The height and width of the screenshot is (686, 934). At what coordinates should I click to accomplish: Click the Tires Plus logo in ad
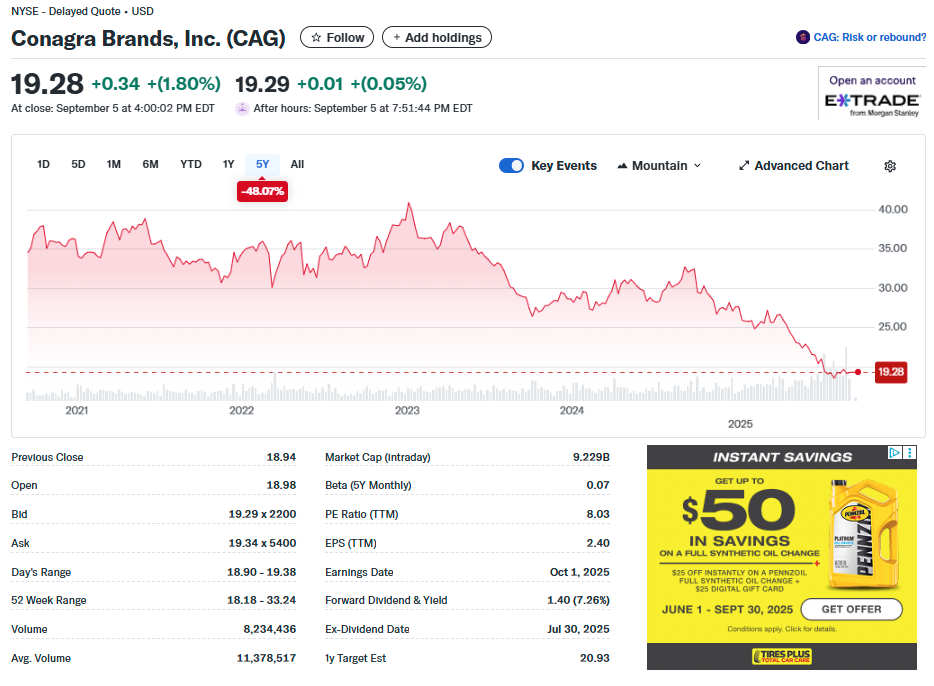[782, 656]
